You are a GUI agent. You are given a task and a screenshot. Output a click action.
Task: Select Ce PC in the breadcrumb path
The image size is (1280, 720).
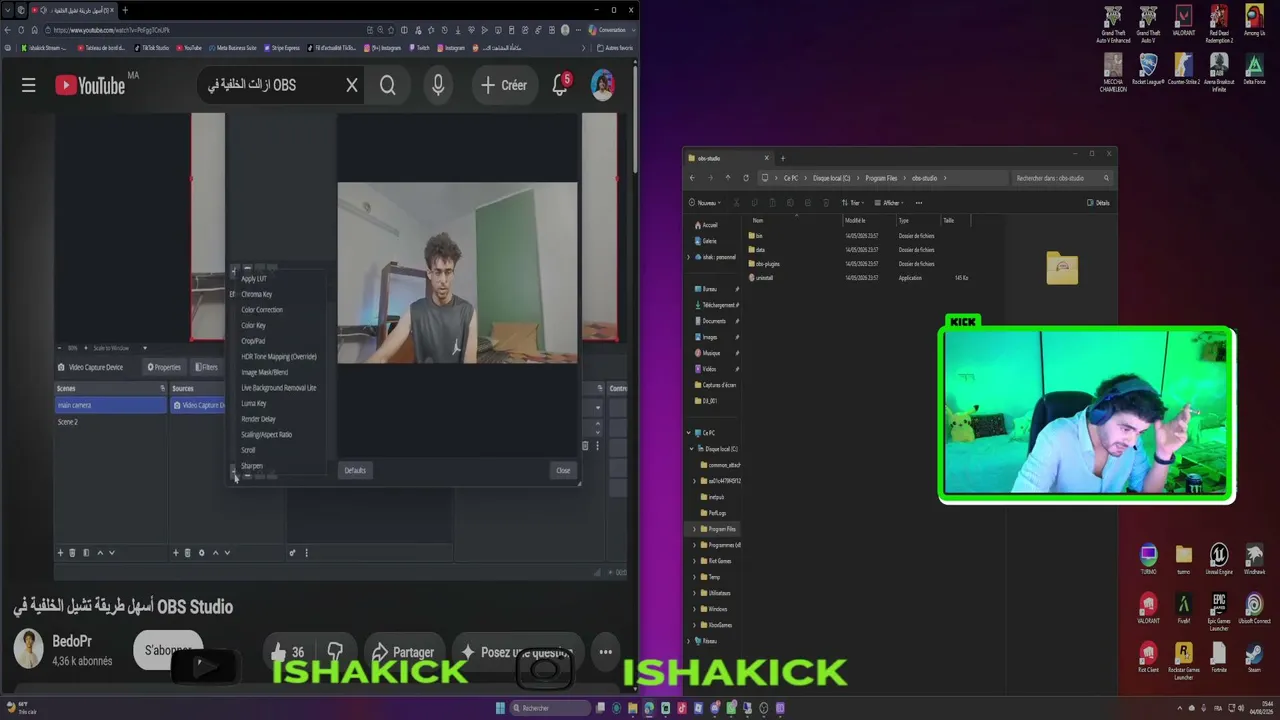coord(791,178)
